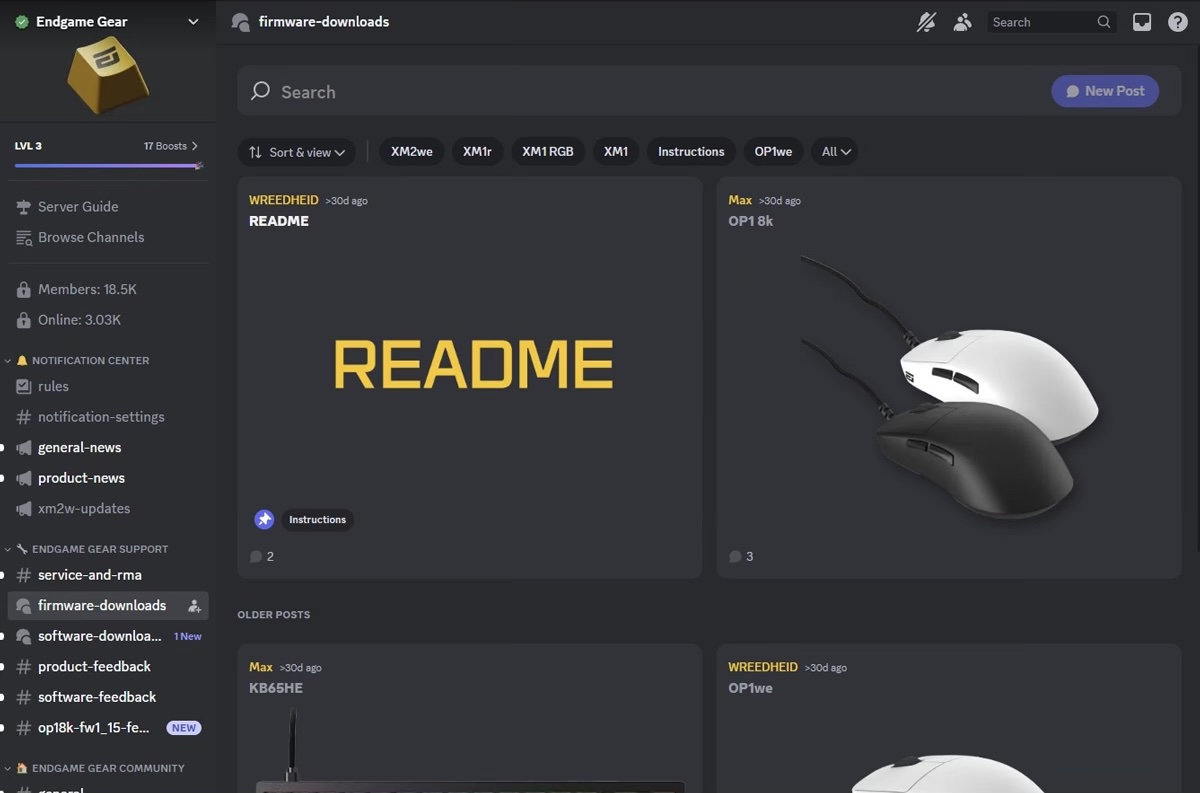Open notification settings bell icon in header
Image resolution: width=1200 pixels, height=793 pixels.
(x=926, y=22)
